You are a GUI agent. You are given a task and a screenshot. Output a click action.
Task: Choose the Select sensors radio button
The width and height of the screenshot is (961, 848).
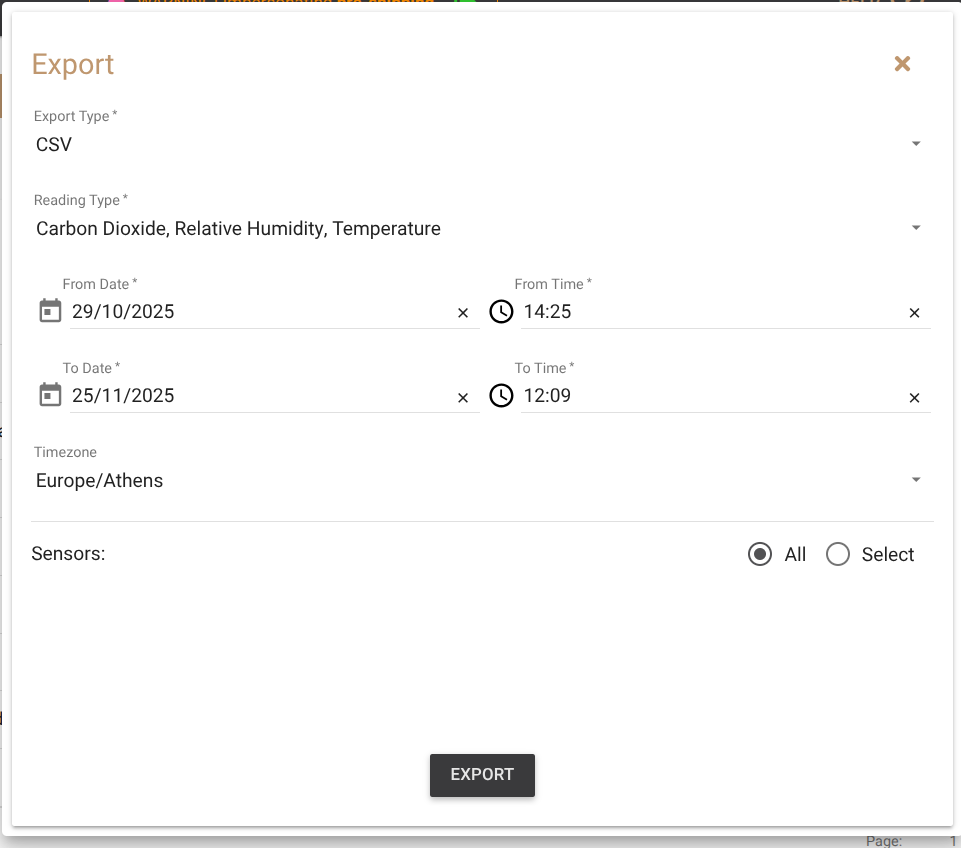838,554
